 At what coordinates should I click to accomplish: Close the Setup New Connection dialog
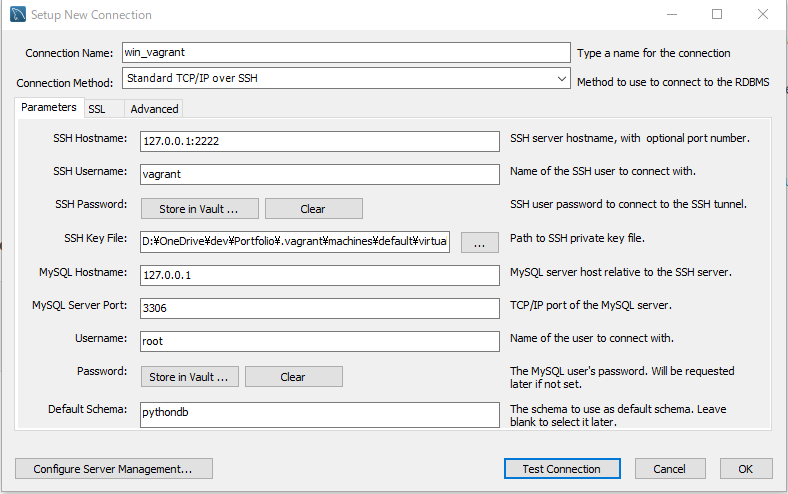[763, 15]
